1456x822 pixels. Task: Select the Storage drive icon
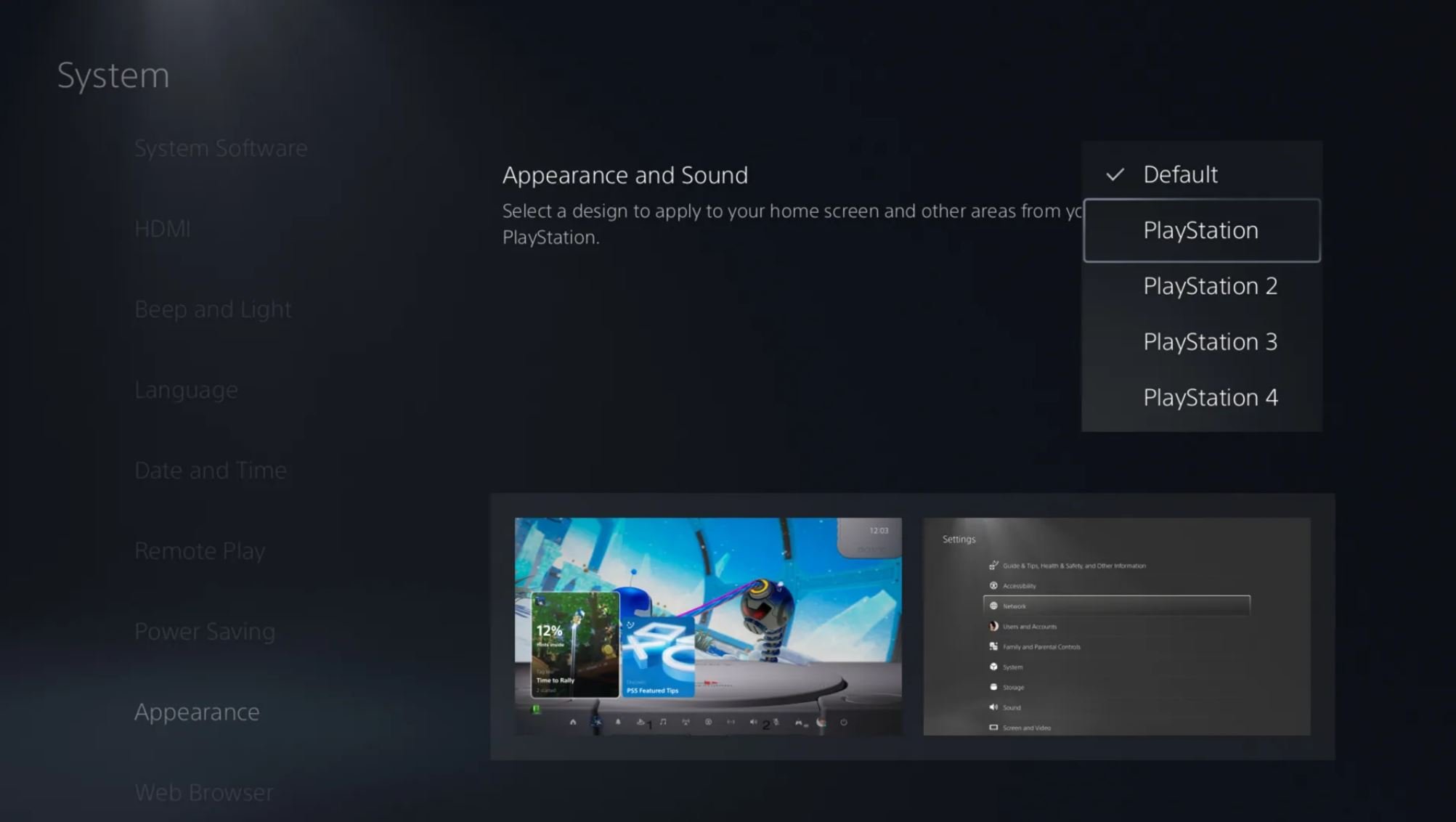pos(993,688)
